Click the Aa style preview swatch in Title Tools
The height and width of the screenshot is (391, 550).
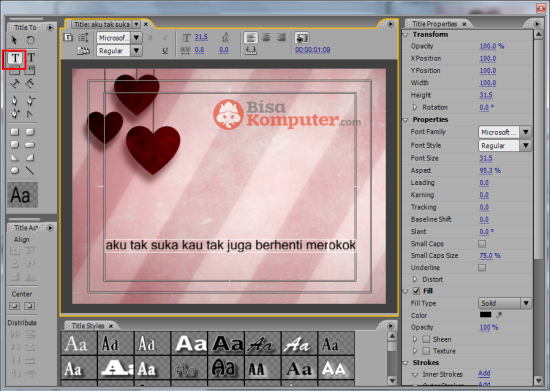[x=22, y=195]
